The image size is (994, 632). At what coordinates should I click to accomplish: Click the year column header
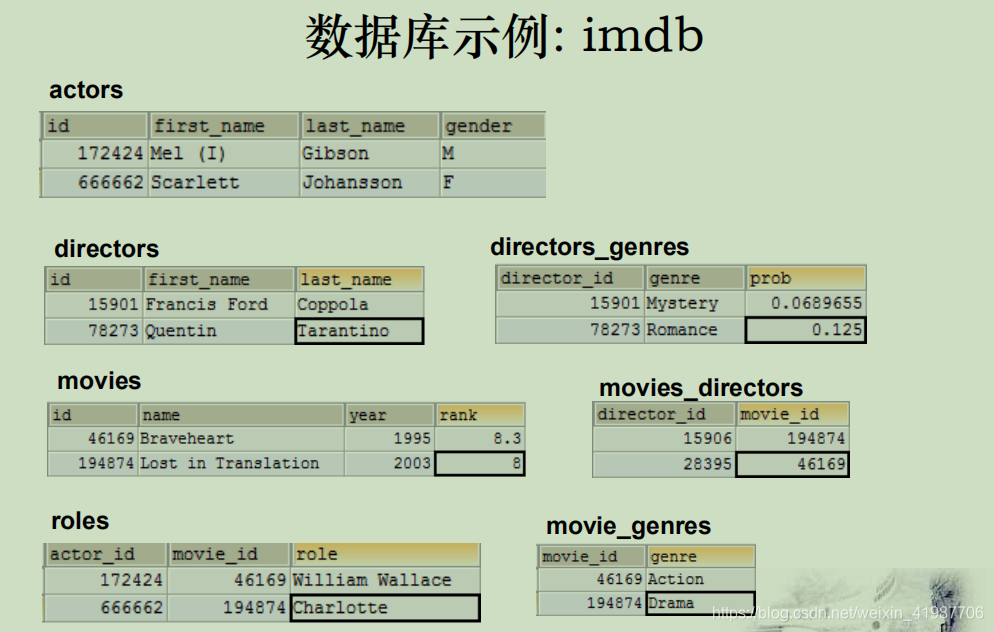[x=390, y=415]
